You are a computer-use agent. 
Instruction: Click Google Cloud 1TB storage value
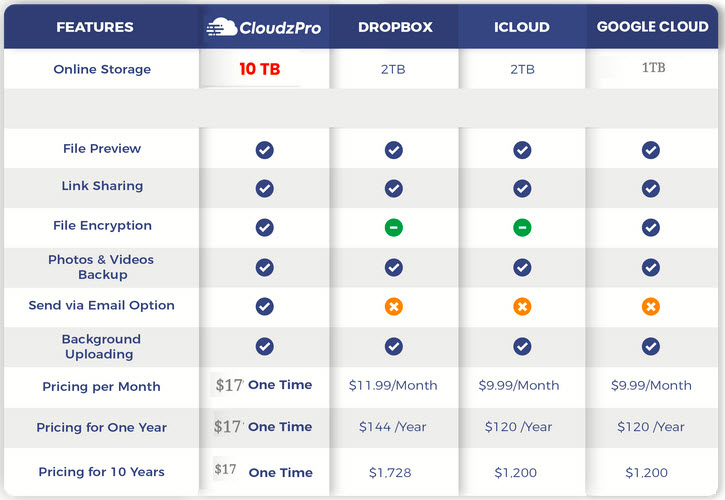pyautogui.click(x=653, y=68)
